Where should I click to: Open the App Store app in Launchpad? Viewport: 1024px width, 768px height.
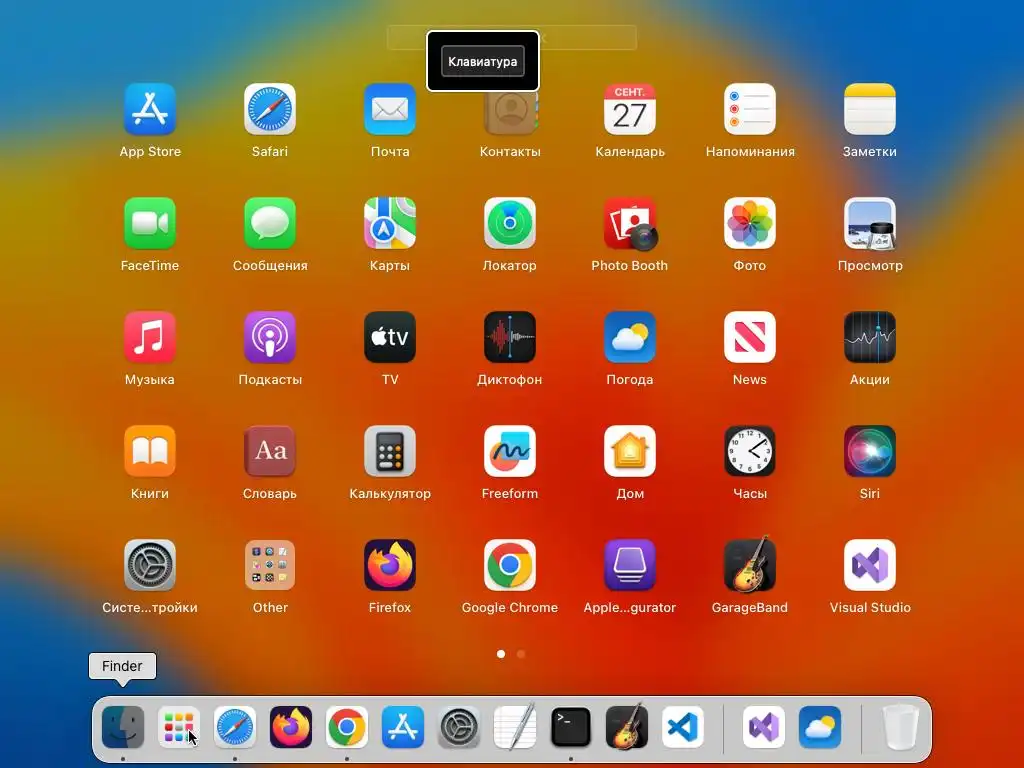click(150, 109)
